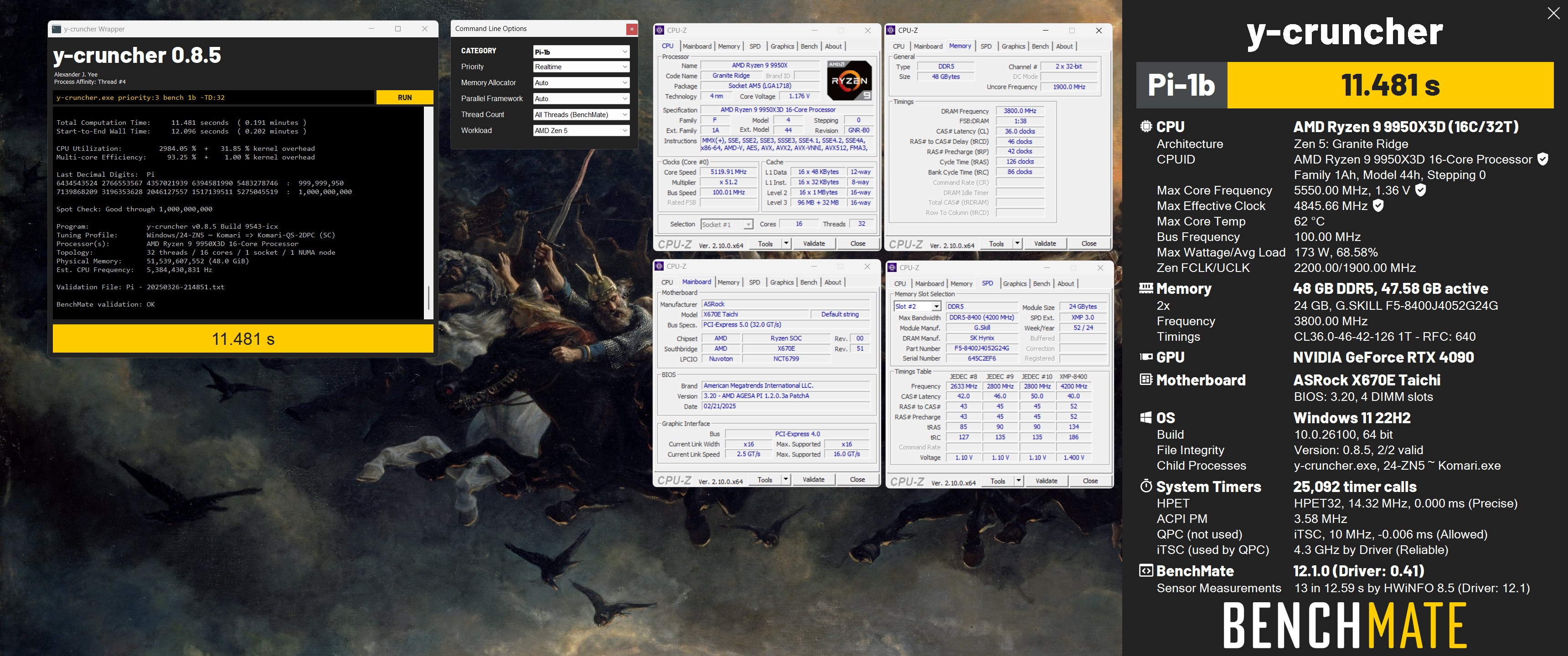Open the Socket #1 selection dropdown

(x=727, y=225)
